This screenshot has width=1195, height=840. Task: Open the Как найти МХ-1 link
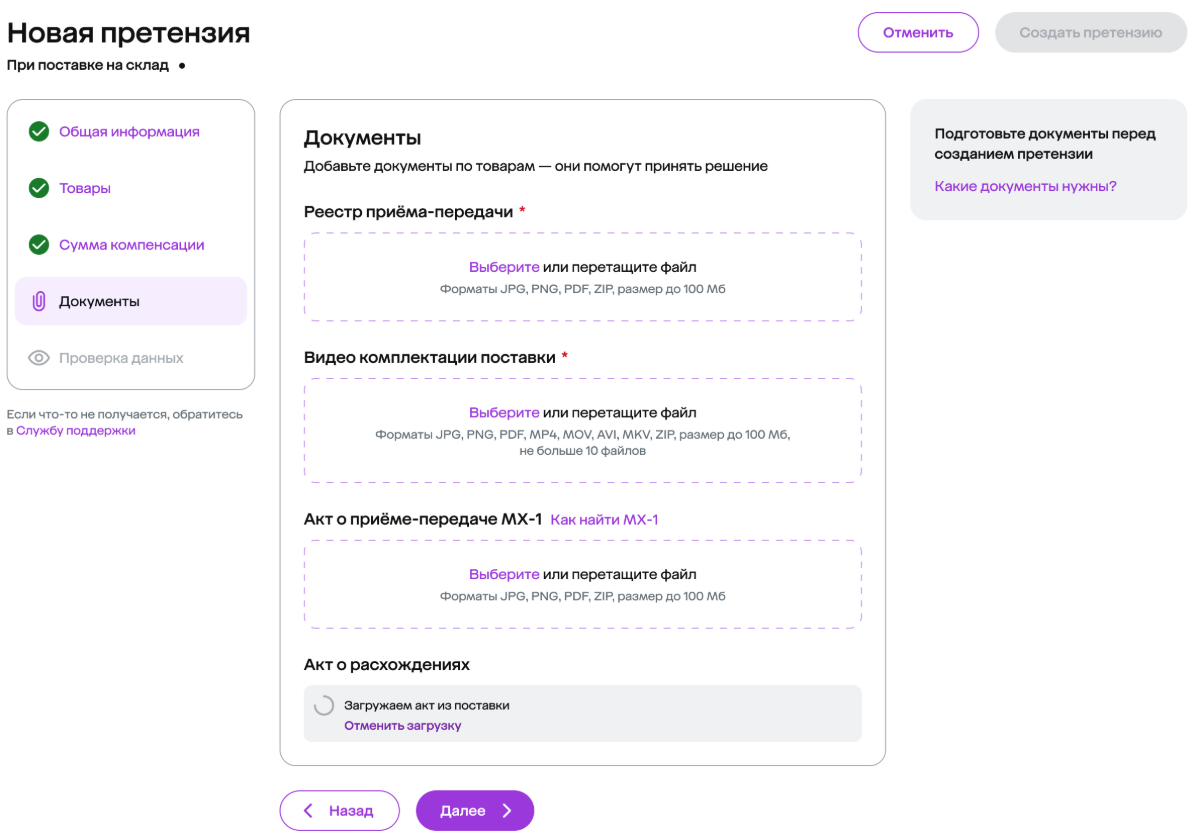click(x=604, y=519)
